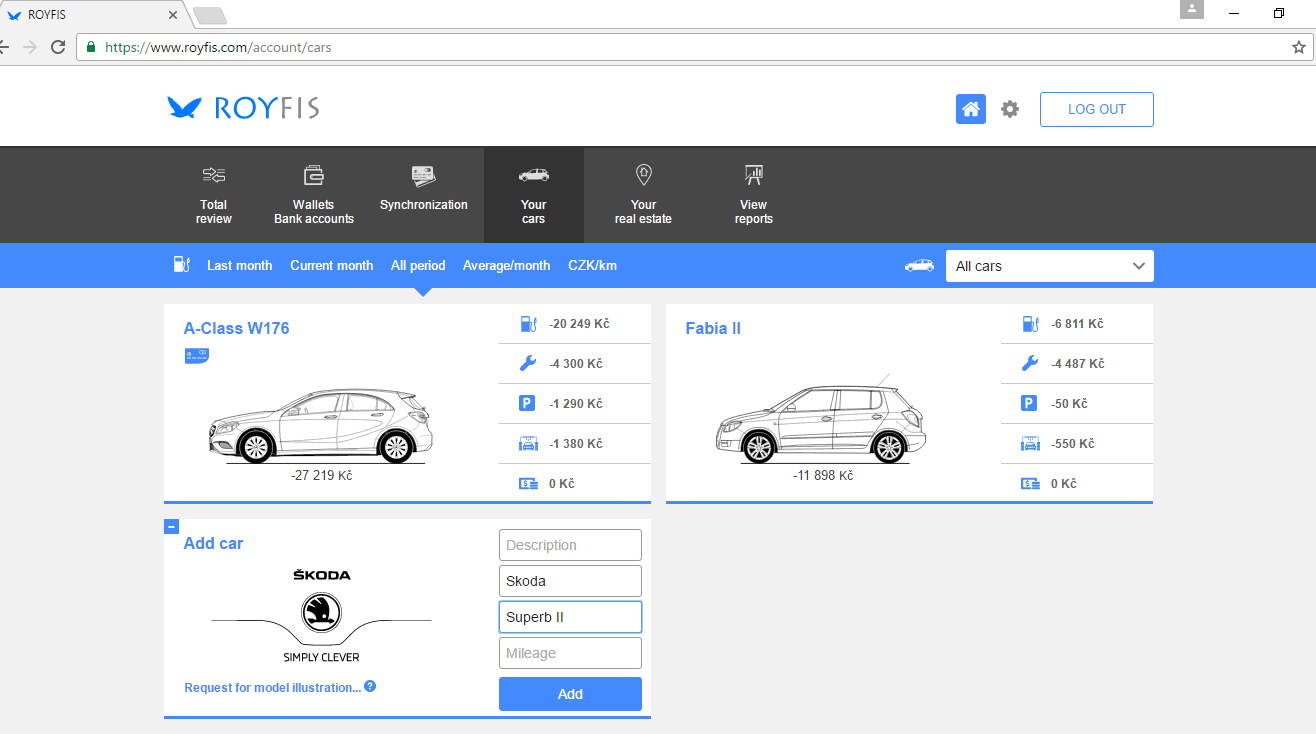Click the parking icon for -1 290 Kč
1316x734 pixels.
click(x=528, y=404)
